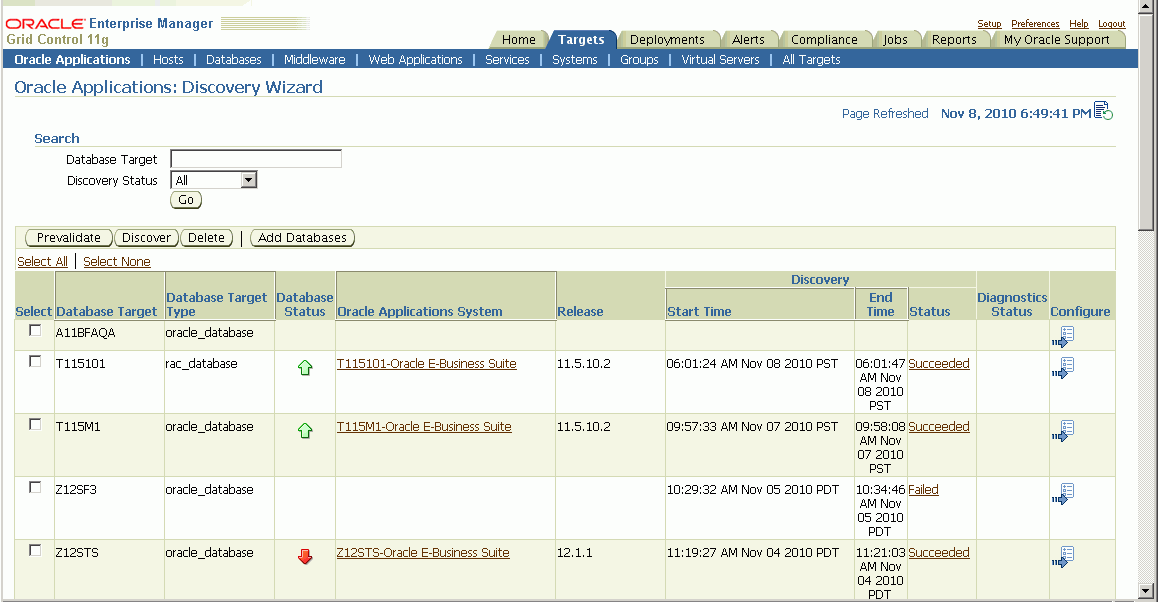1158x602 pixels.
Task: Click the Prevalidate button
Action: point(69,238)
